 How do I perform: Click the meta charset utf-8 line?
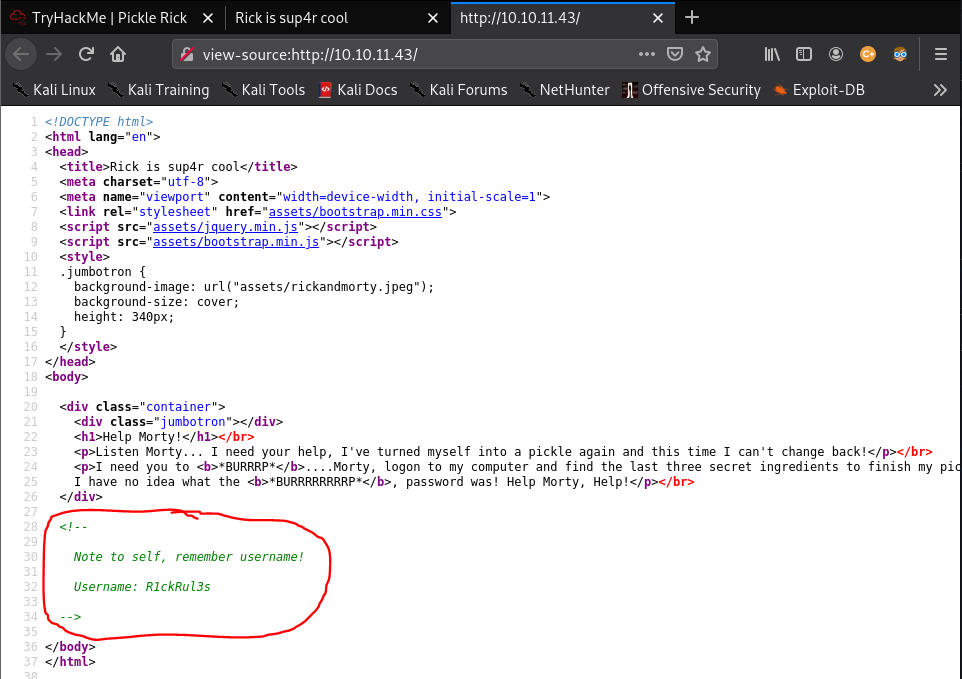coord(139,182)
